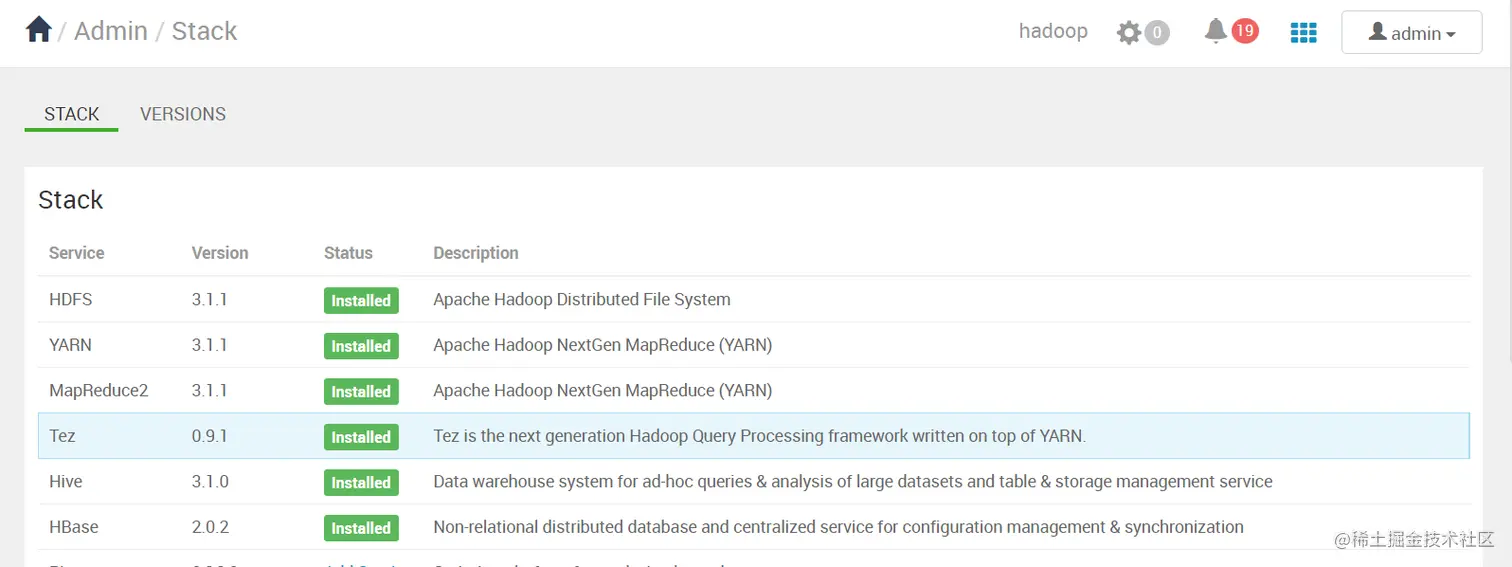
Task: Select the Hive service row
Action: point(66,482)
